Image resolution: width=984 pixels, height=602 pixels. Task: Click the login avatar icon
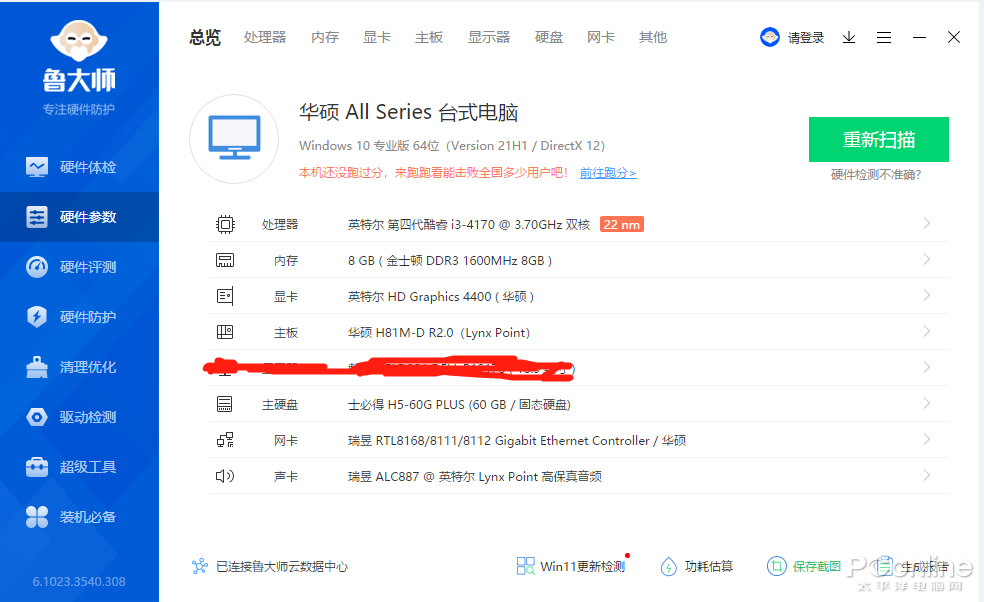[x=769, y=38]
